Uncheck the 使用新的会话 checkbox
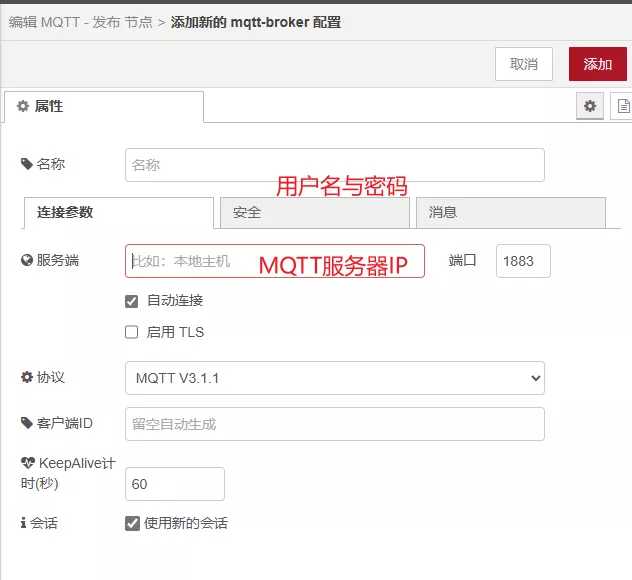632x580 pixels. (x=132, y=523)
